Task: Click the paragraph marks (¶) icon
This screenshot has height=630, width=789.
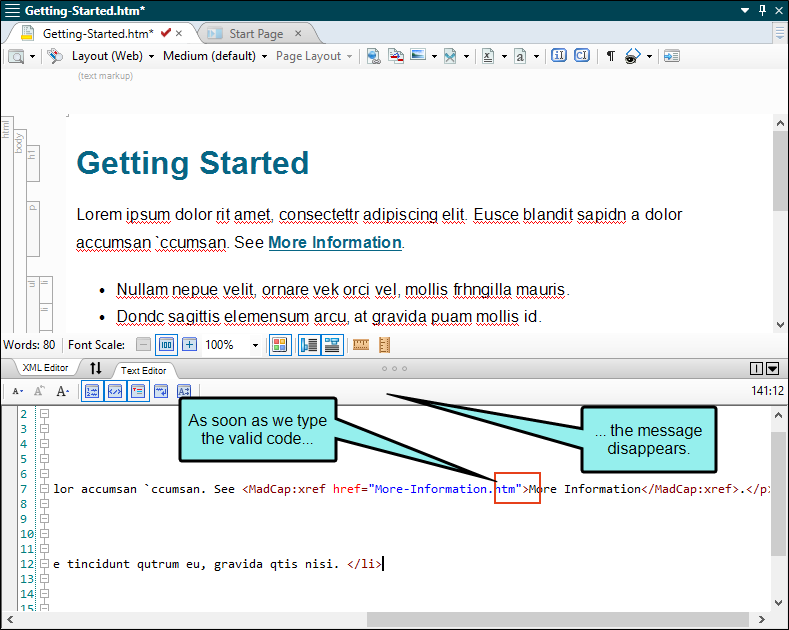Action: [610, 56]
